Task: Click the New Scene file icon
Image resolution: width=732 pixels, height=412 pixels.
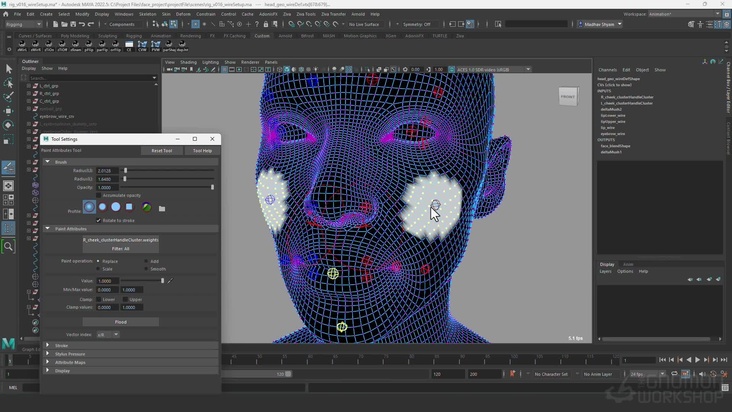Action: (x=55, y=24)
